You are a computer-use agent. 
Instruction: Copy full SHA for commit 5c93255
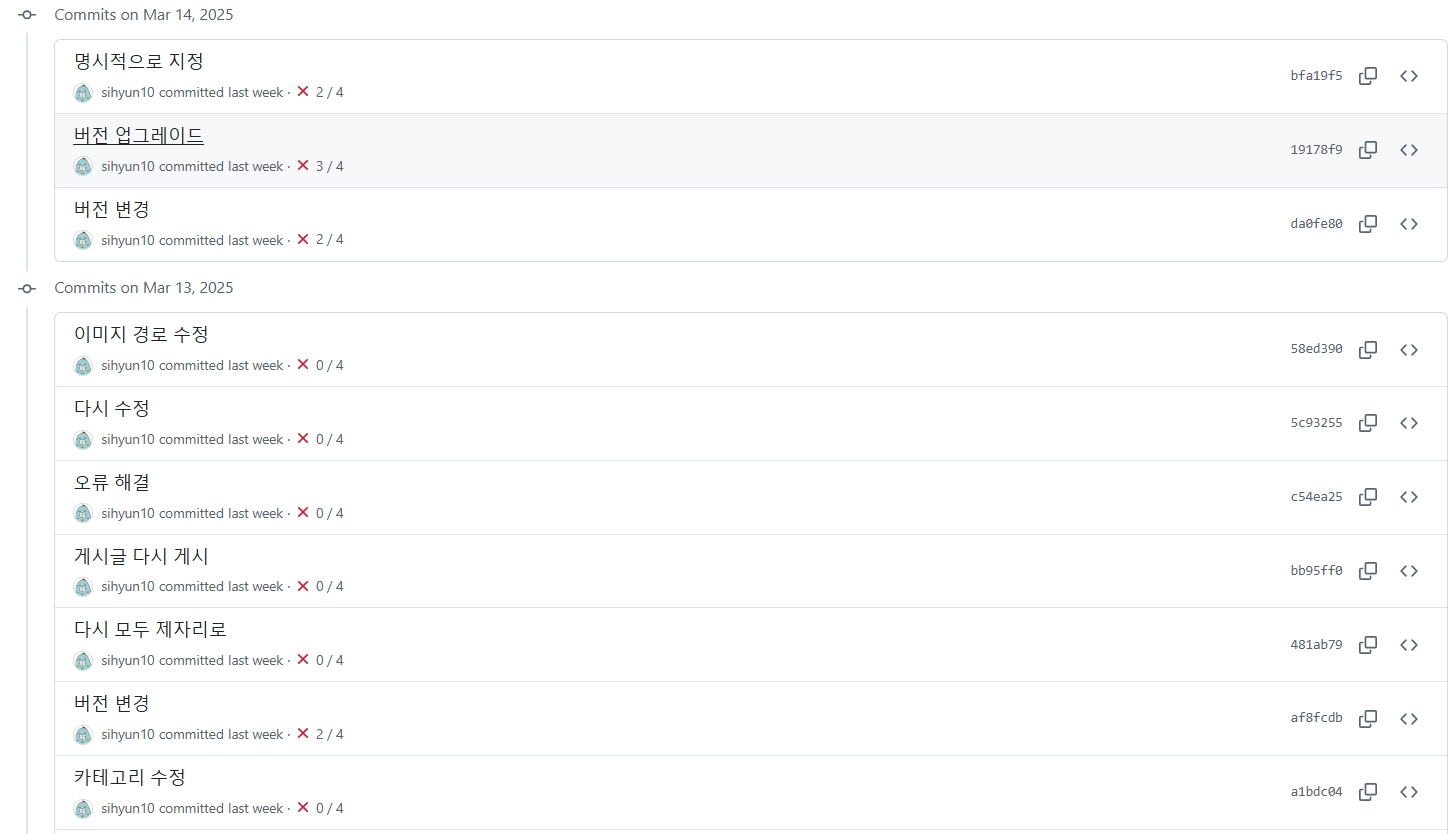pos(1368,423)
